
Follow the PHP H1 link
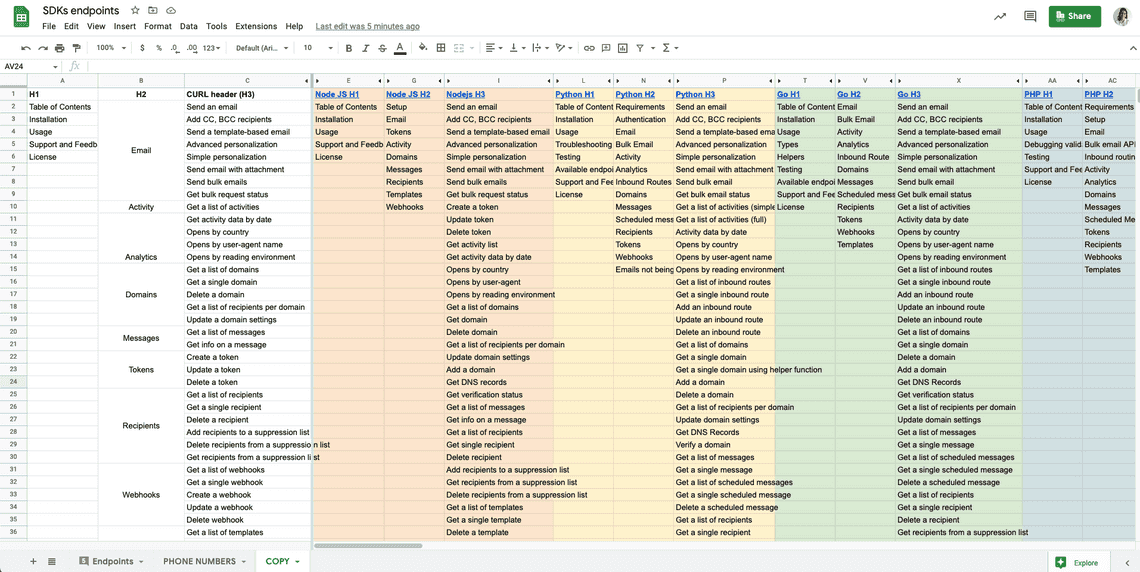[x=1037, y=94]
